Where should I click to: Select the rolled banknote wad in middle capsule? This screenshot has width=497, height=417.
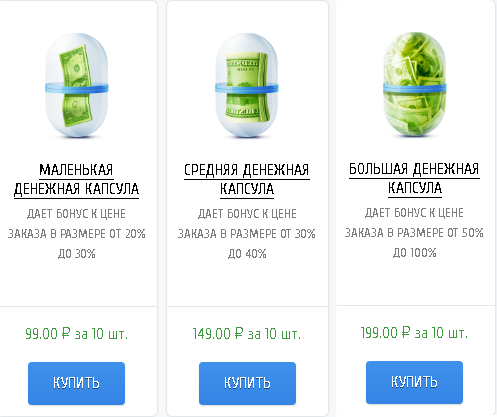pyautogui.click(x=247, y=87)
